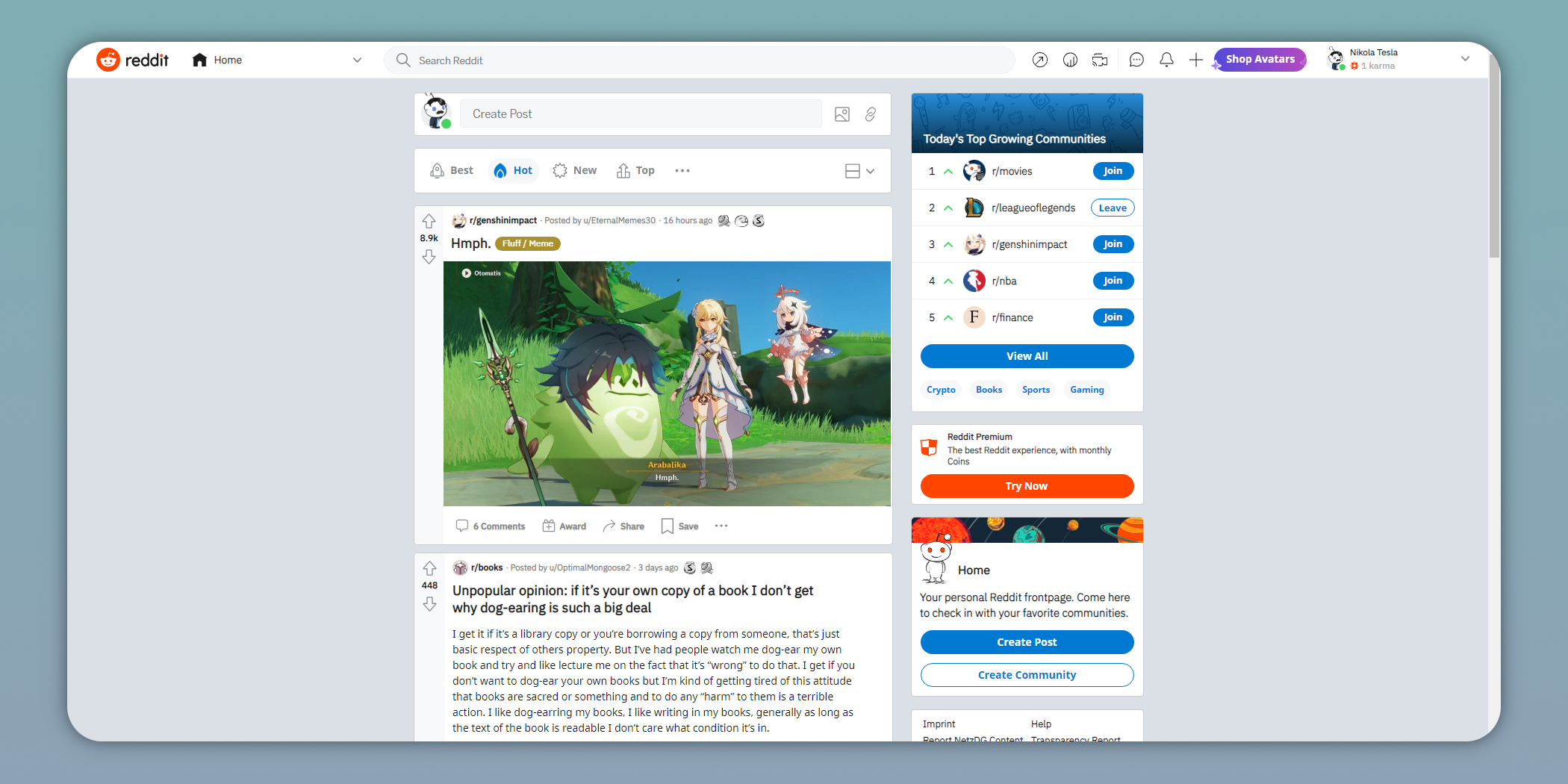This screenshot has width=1568, height=784.
Task: Sort feed by Best
Action: click(x=452, y=170)
